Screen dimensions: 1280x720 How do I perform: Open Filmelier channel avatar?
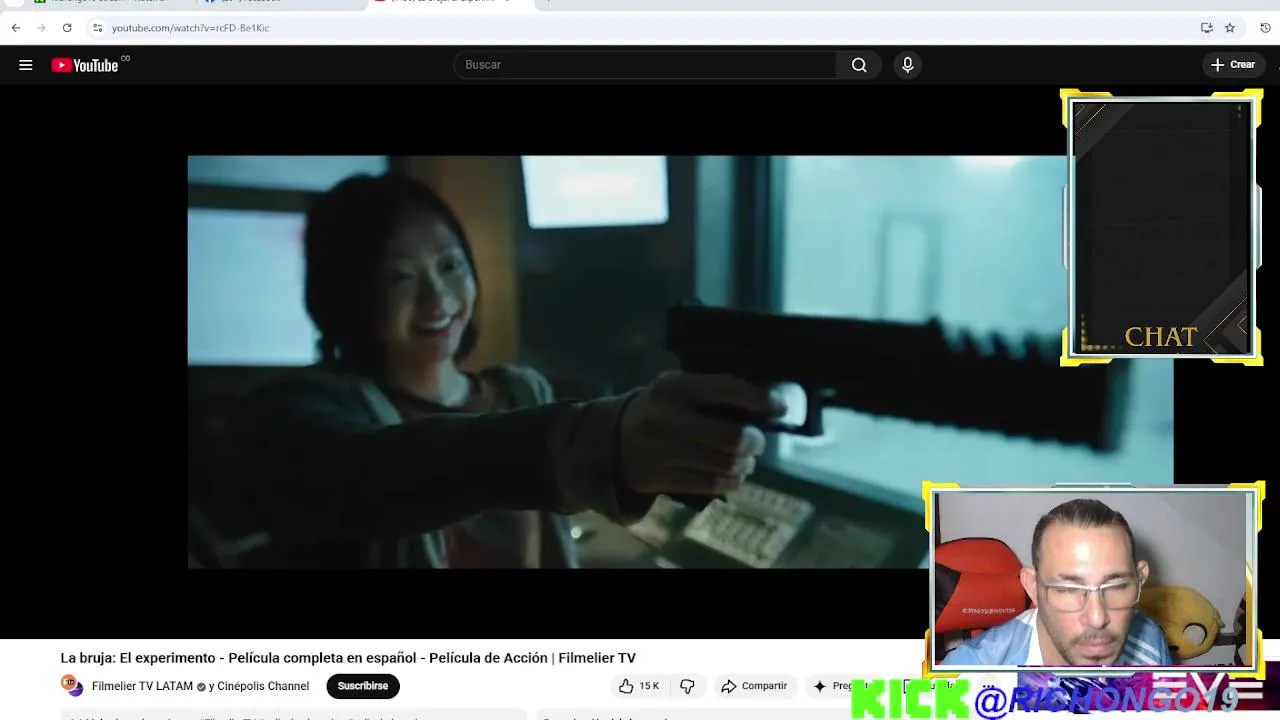coord(71,686)
